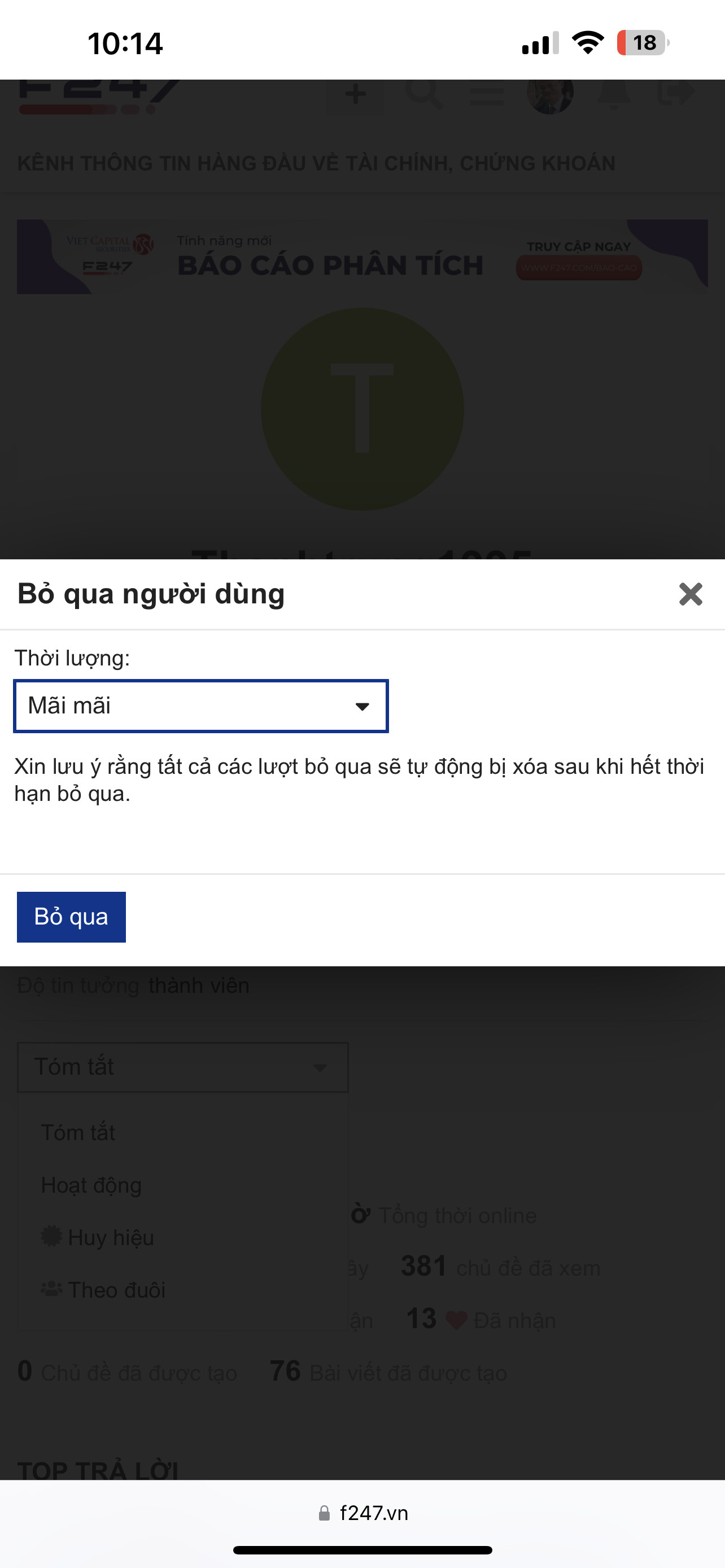Viewport: 725px width, 1568px height.
Task: Select Hoạt động in the dropdown list
Action: 91,1185
